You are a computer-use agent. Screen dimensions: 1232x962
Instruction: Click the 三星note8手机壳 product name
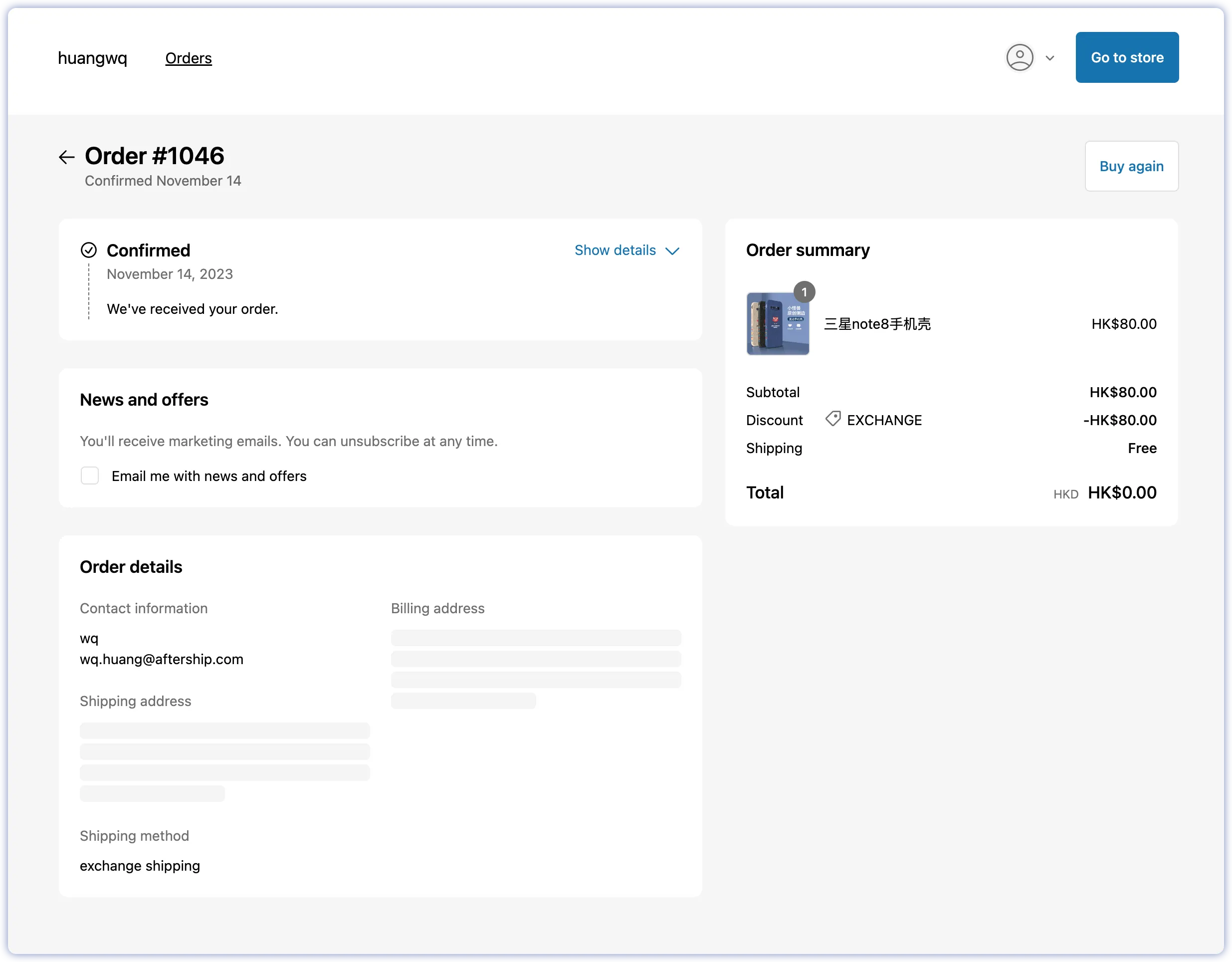(877, 324)
